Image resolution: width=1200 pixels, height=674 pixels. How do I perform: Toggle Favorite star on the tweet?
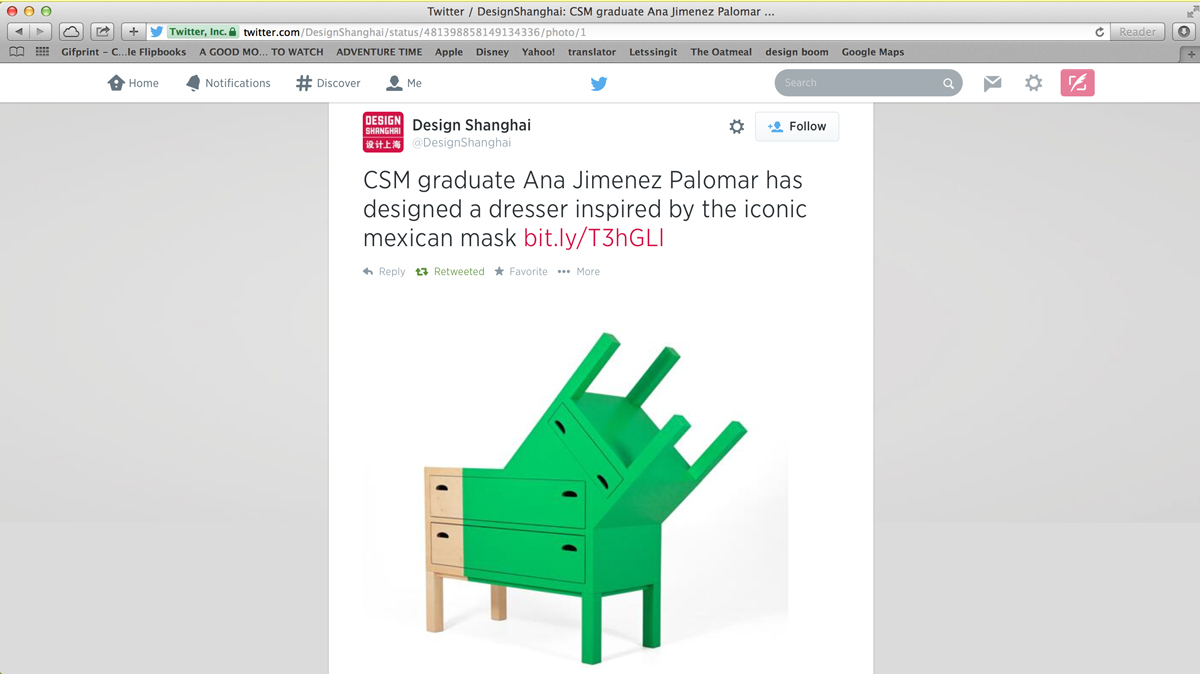[521, 272]
